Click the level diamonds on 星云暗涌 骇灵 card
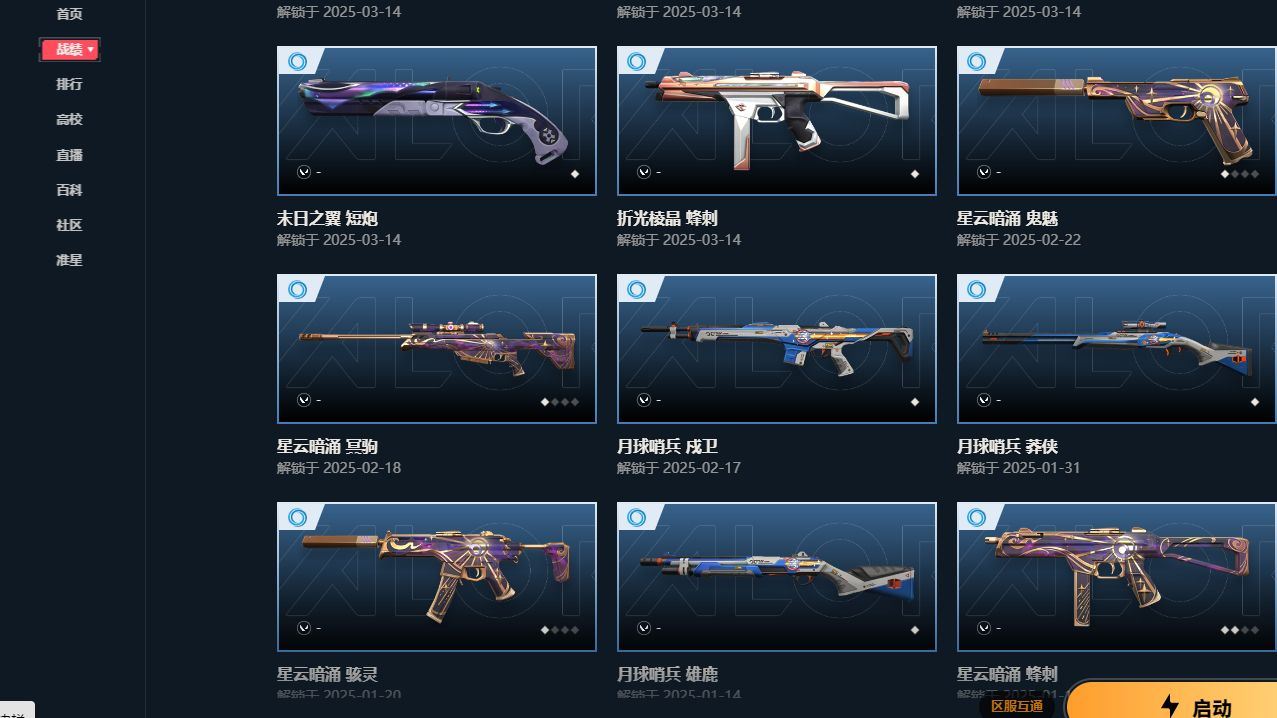Viewport: 1277px width, 718px height. (x=560, y=630)
